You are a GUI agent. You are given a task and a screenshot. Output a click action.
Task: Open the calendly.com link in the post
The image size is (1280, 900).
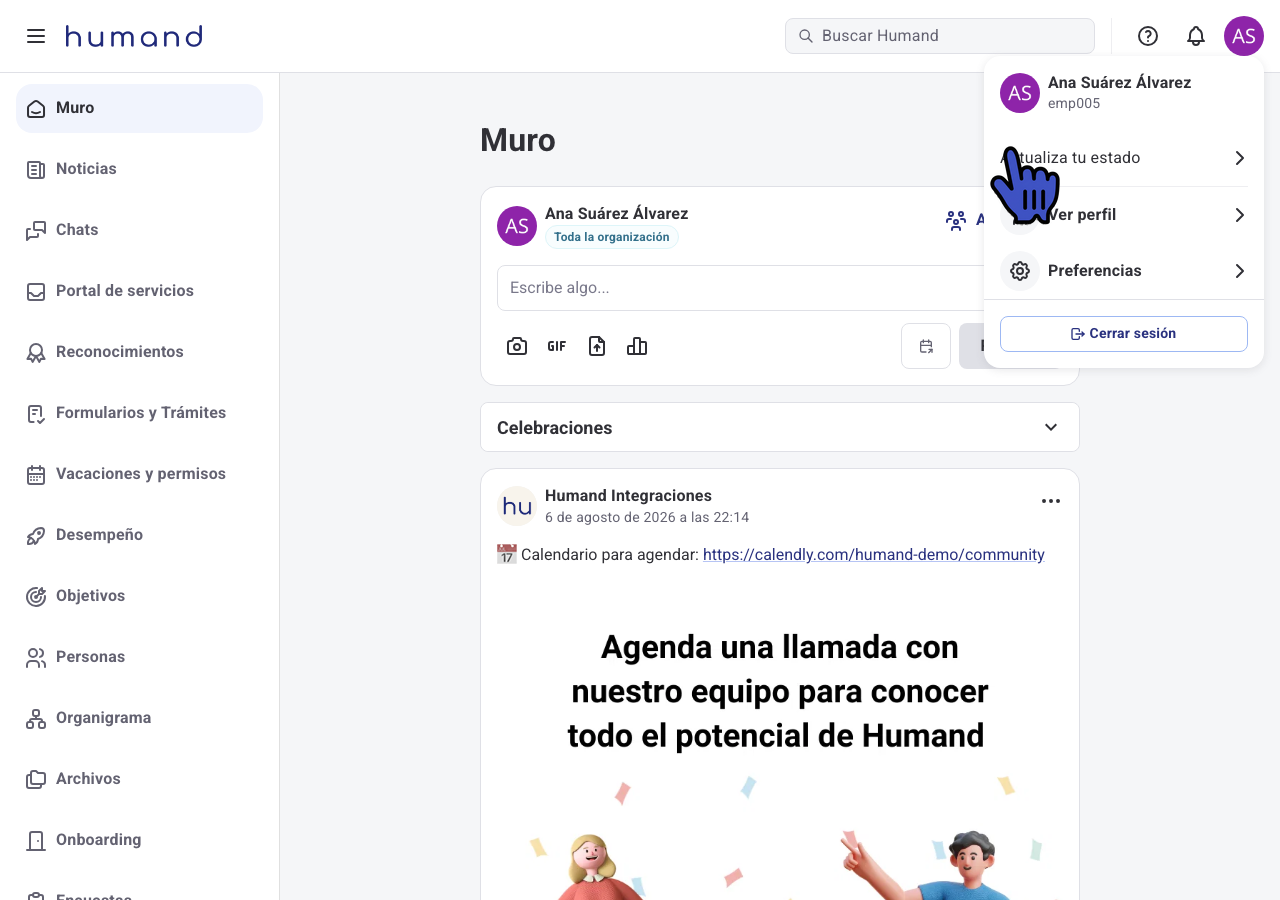(x=874, y=554)
